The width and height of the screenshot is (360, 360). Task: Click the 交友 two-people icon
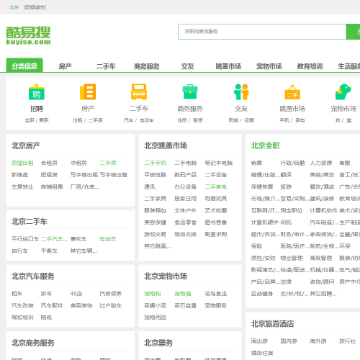241,92
